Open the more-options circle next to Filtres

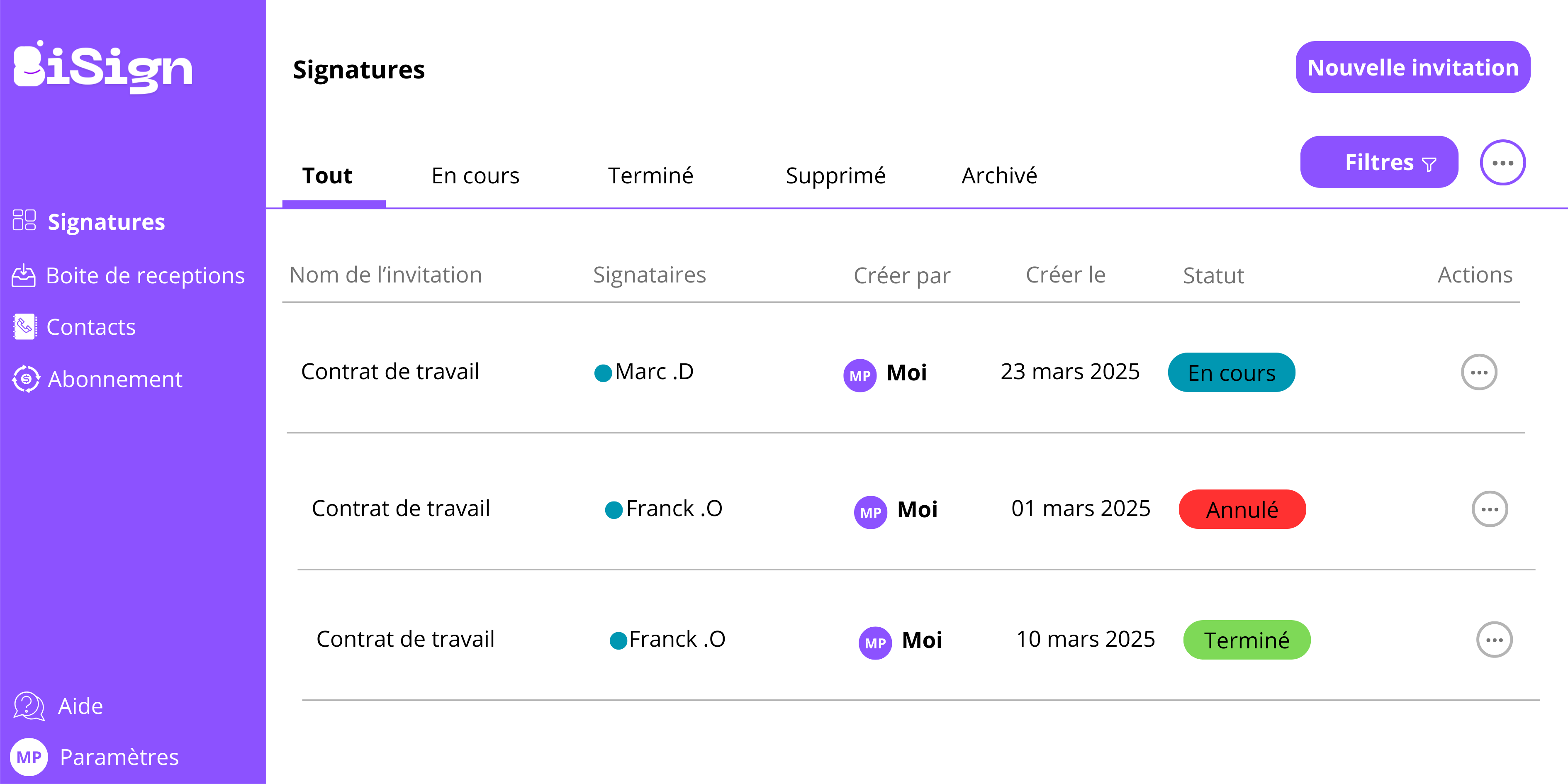pos(1502,163)
